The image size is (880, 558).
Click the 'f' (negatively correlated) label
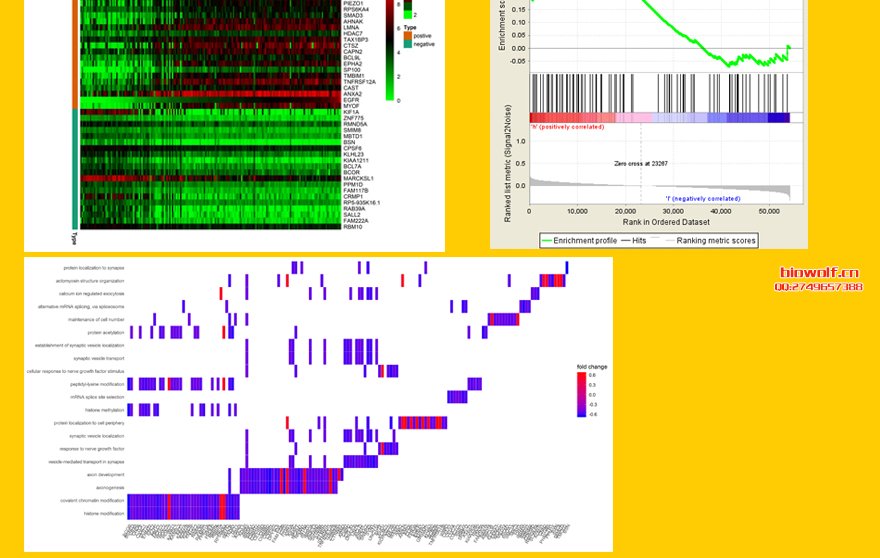tap(703, 199)
